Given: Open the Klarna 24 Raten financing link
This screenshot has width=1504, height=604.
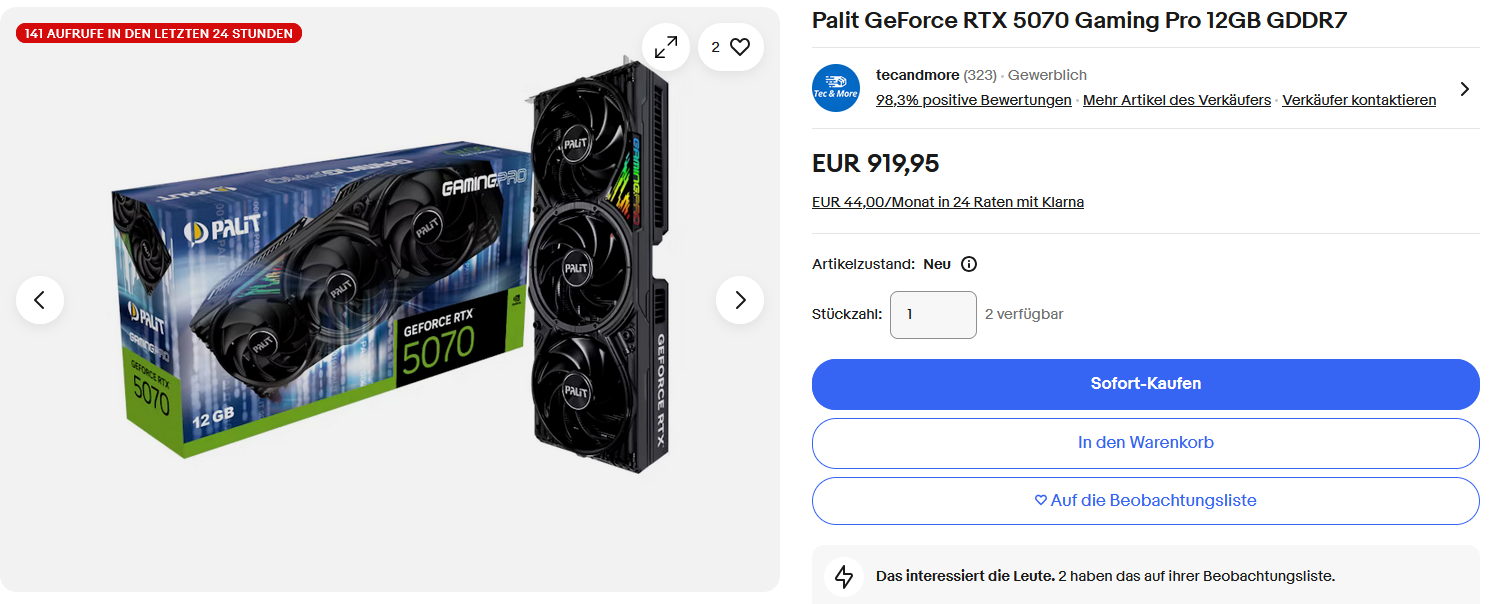Looking at the screenshot, I should (948, 202).
